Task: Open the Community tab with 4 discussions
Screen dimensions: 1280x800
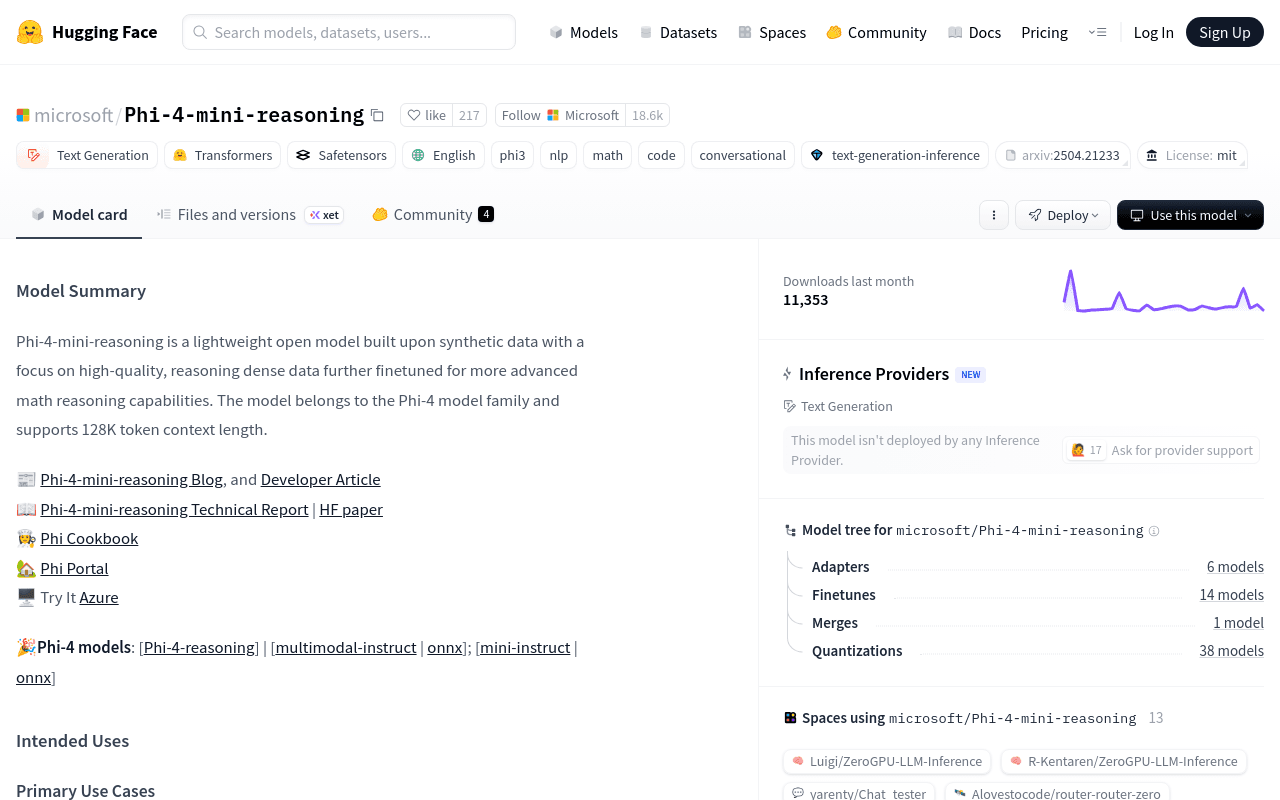Action: click(433, 214)
